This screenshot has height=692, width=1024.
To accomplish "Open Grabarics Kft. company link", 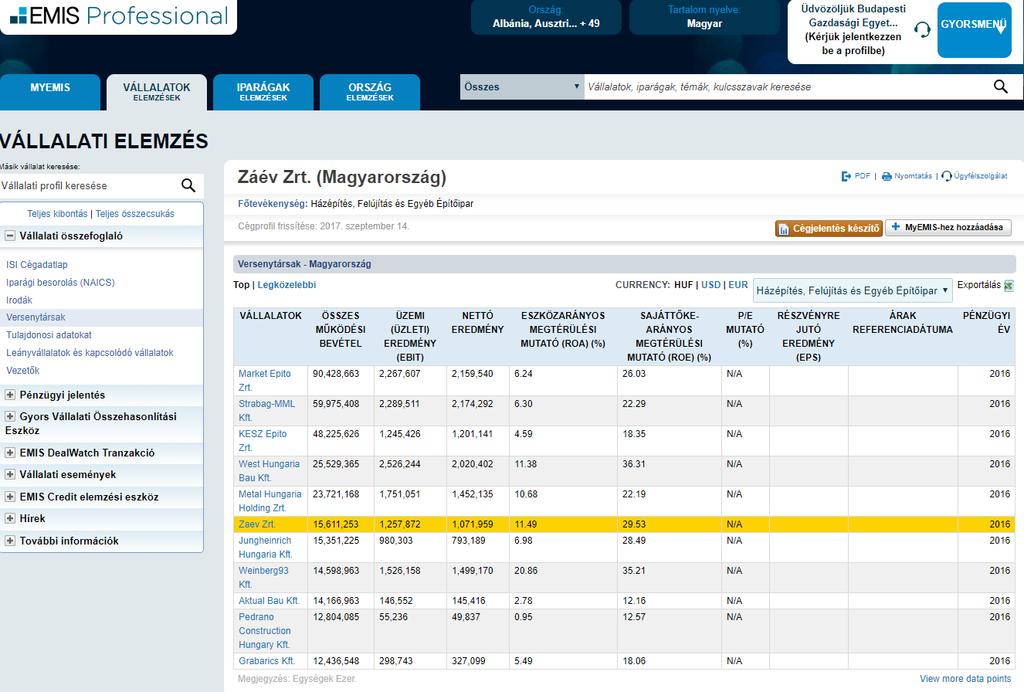I will 266,661.
